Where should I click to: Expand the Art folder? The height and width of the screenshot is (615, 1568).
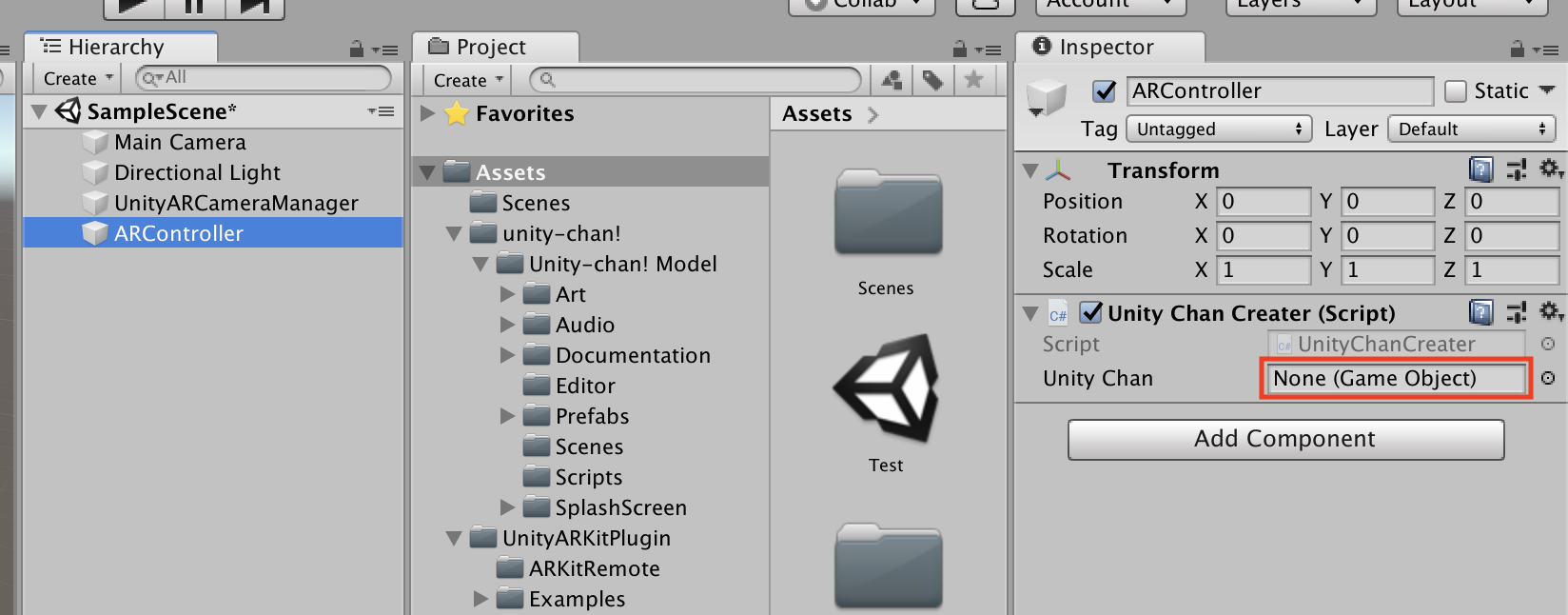point(508,294)
